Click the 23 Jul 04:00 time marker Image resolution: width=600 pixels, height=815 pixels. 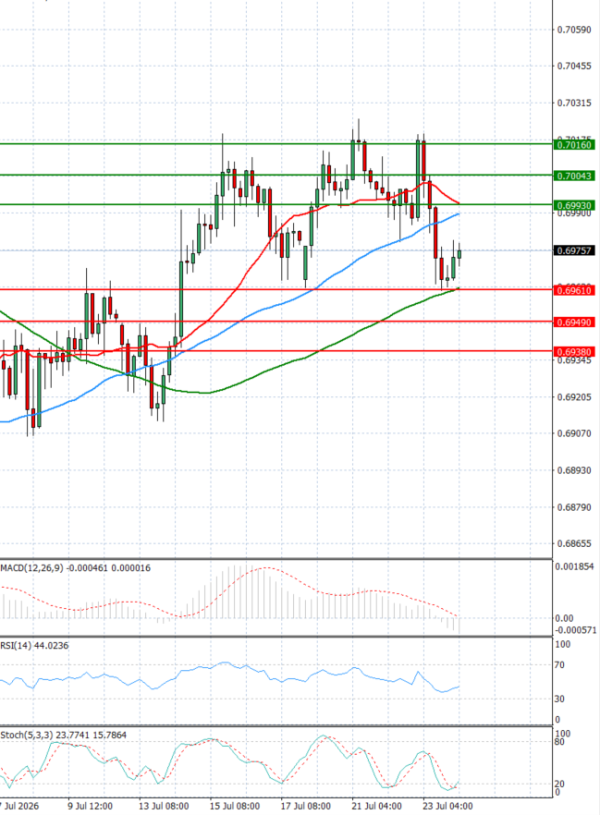click(x=448, y=806)
